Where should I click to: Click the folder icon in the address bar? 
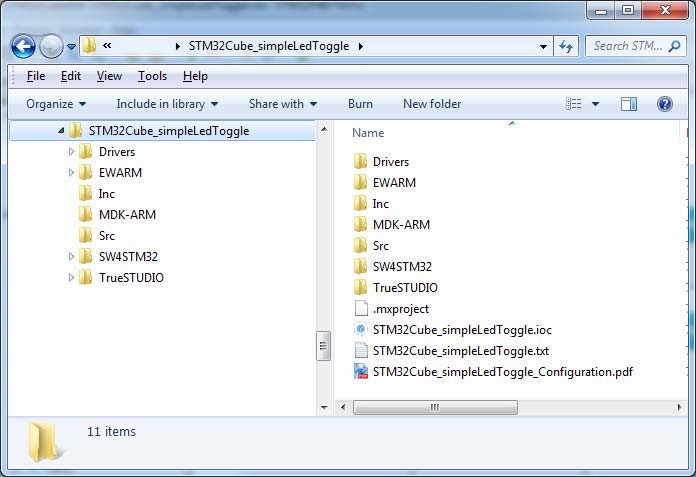point(89,46)
